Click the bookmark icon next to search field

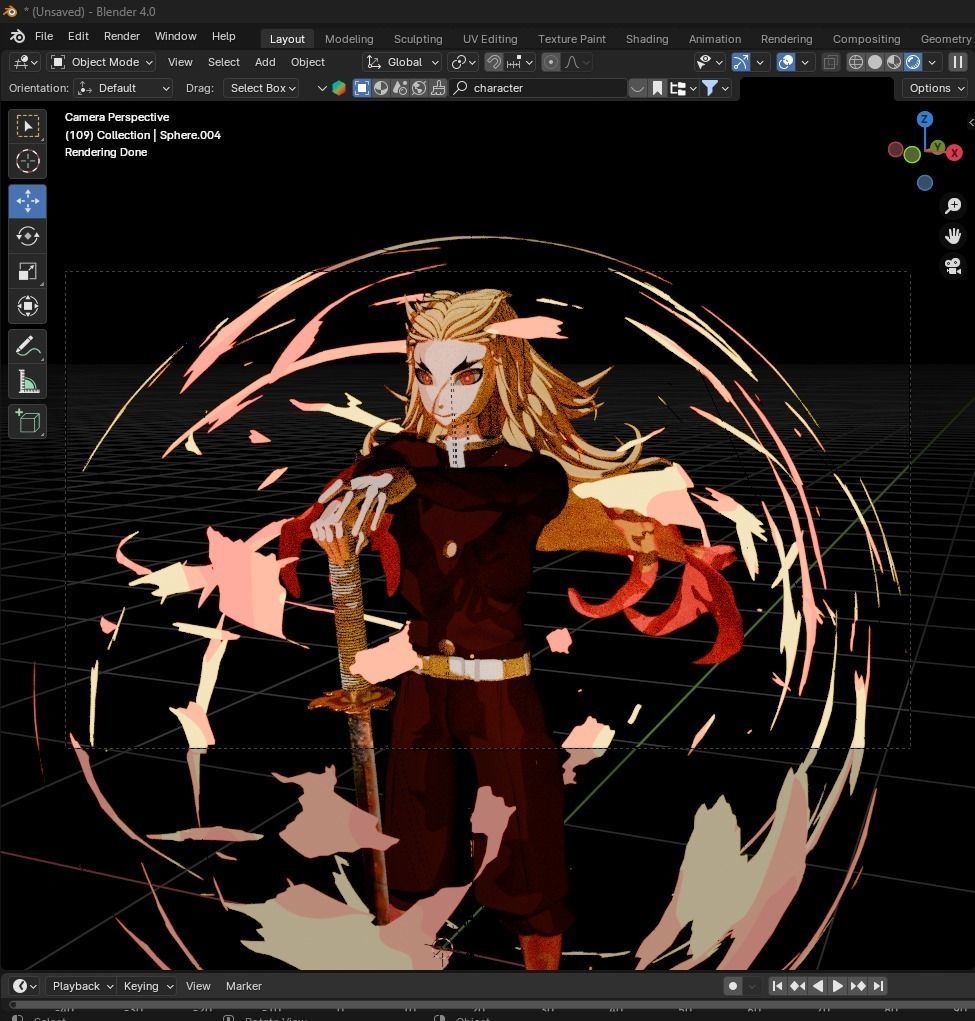click(657, 88)
